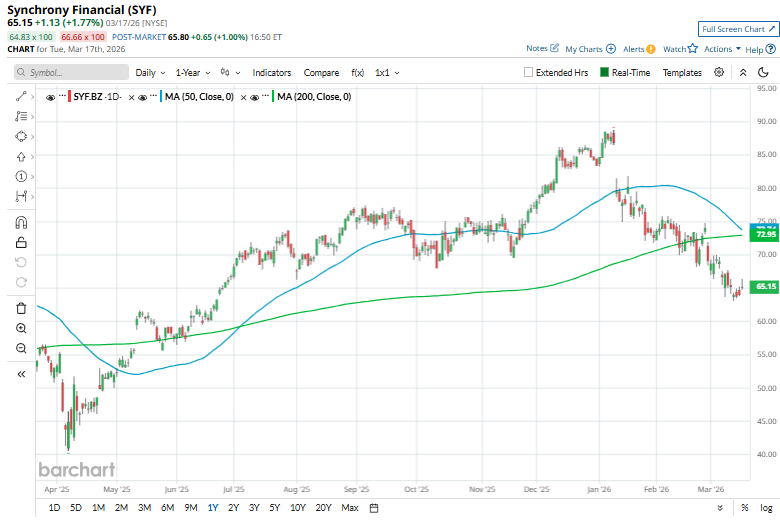Image resolution: width=780 pixels, height=523 pixels.
Task: Open the calendar date range picker
Action: pos(373,508)
